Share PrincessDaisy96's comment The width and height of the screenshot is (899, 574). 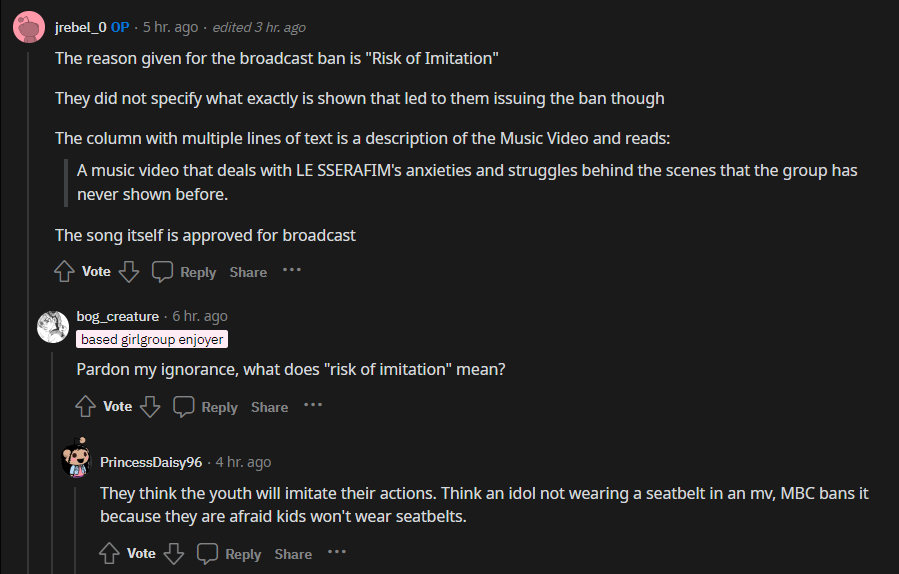tap(293, 554)
